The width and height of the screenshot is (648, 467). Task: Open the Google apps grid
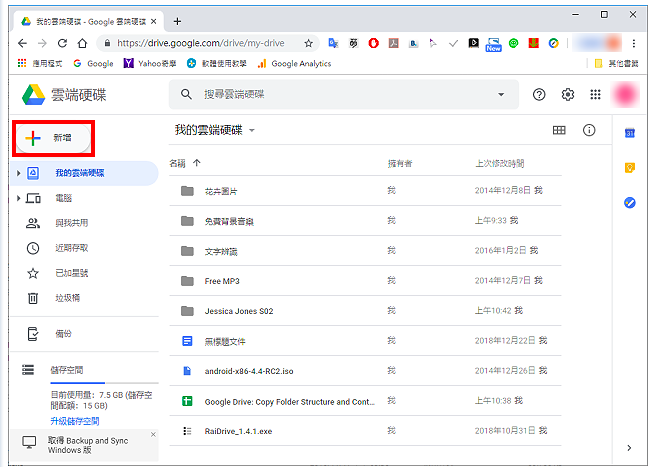coord(595,95)
